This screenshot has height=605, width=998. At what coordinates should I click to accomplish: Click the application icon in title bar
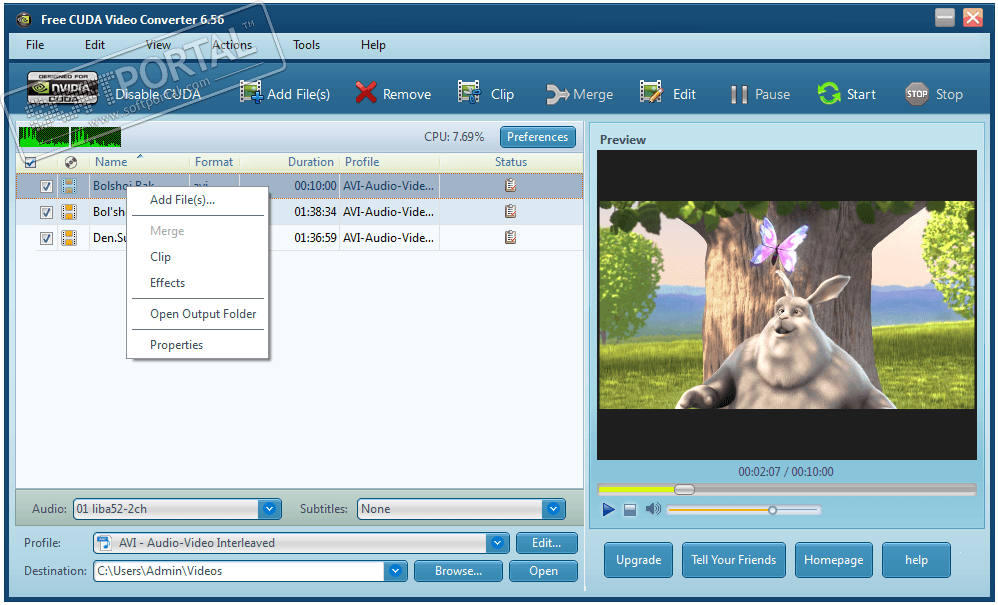tap(24, 19)
